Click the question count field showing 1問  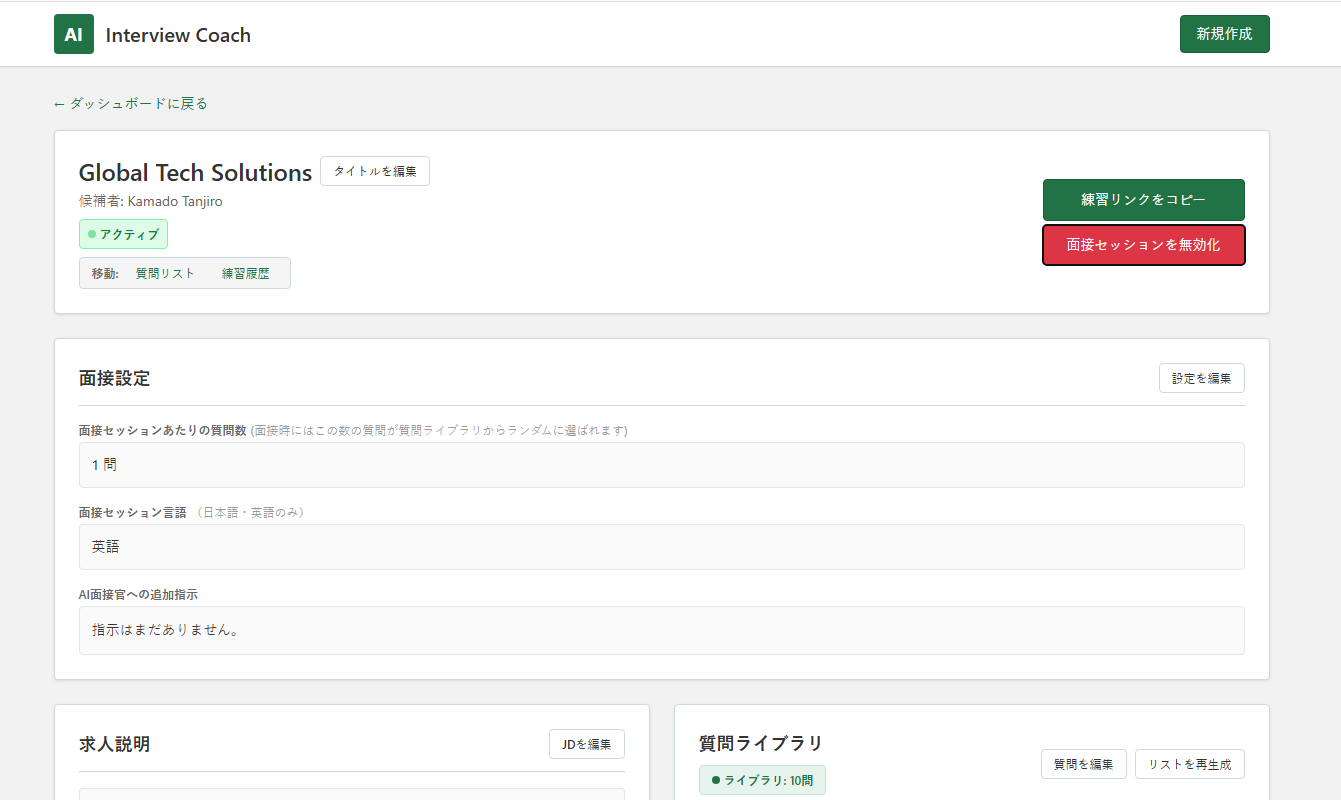[x=662, y=464]
